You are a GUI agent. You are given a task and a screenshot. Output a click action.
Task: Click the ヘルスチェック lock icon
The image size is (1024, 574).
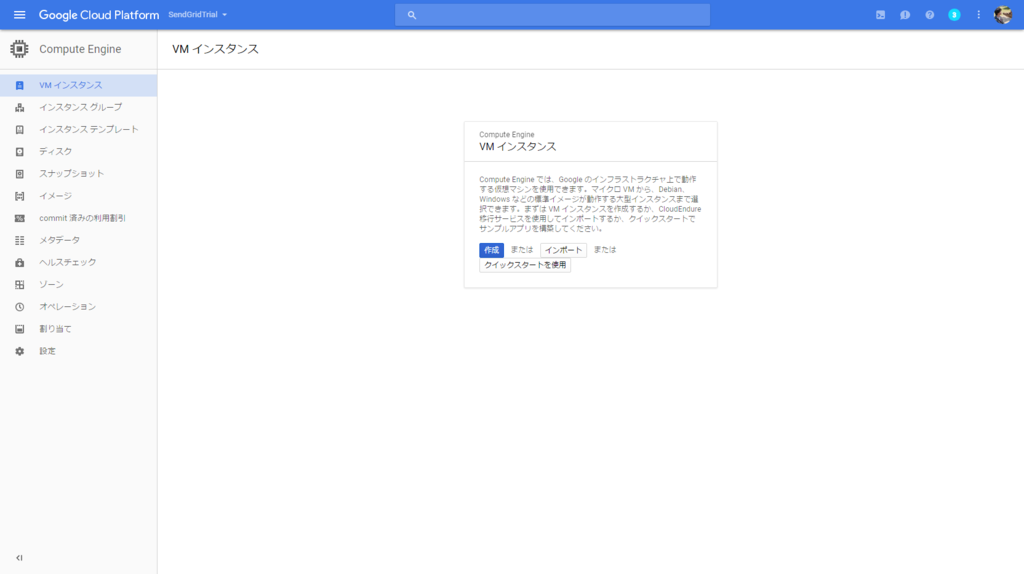[20, 263]
